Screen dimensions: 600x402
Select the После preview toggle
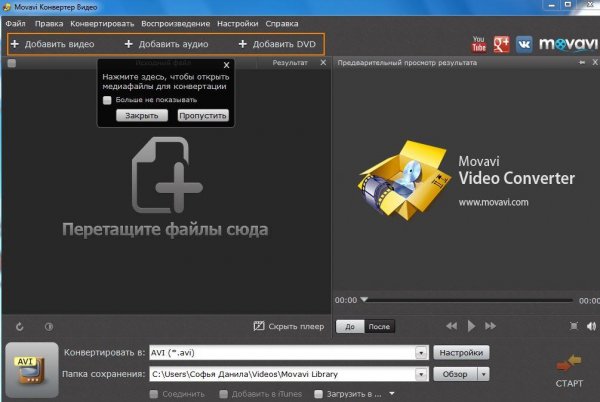tap(379, 327)
